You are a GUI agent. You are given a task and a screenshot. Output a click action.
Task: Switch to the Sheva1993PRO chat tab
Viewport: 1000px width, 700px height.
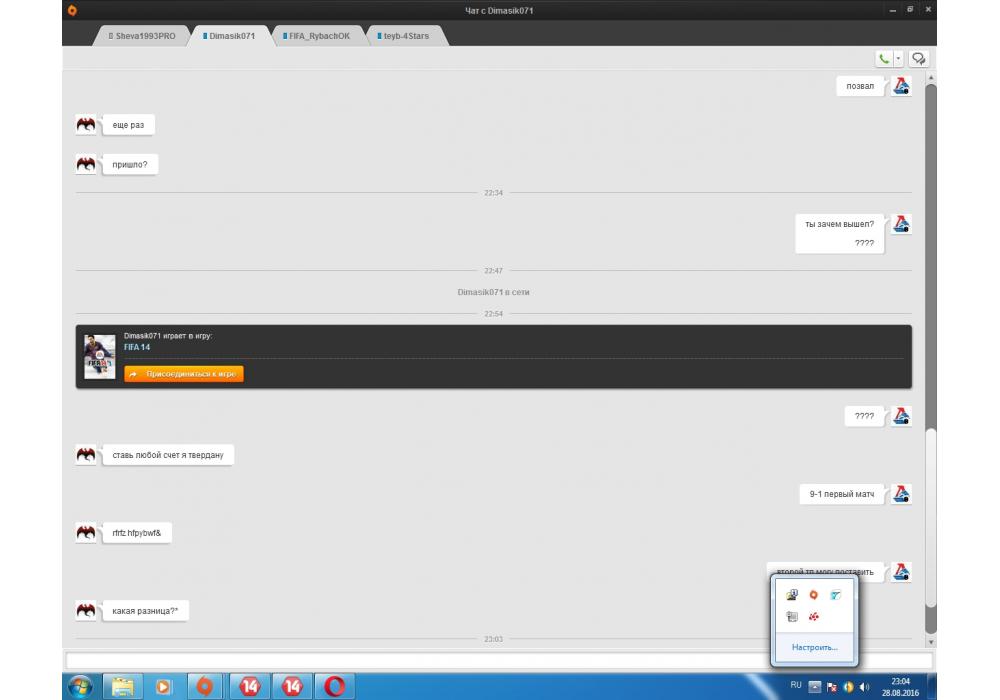coord(141,36)
